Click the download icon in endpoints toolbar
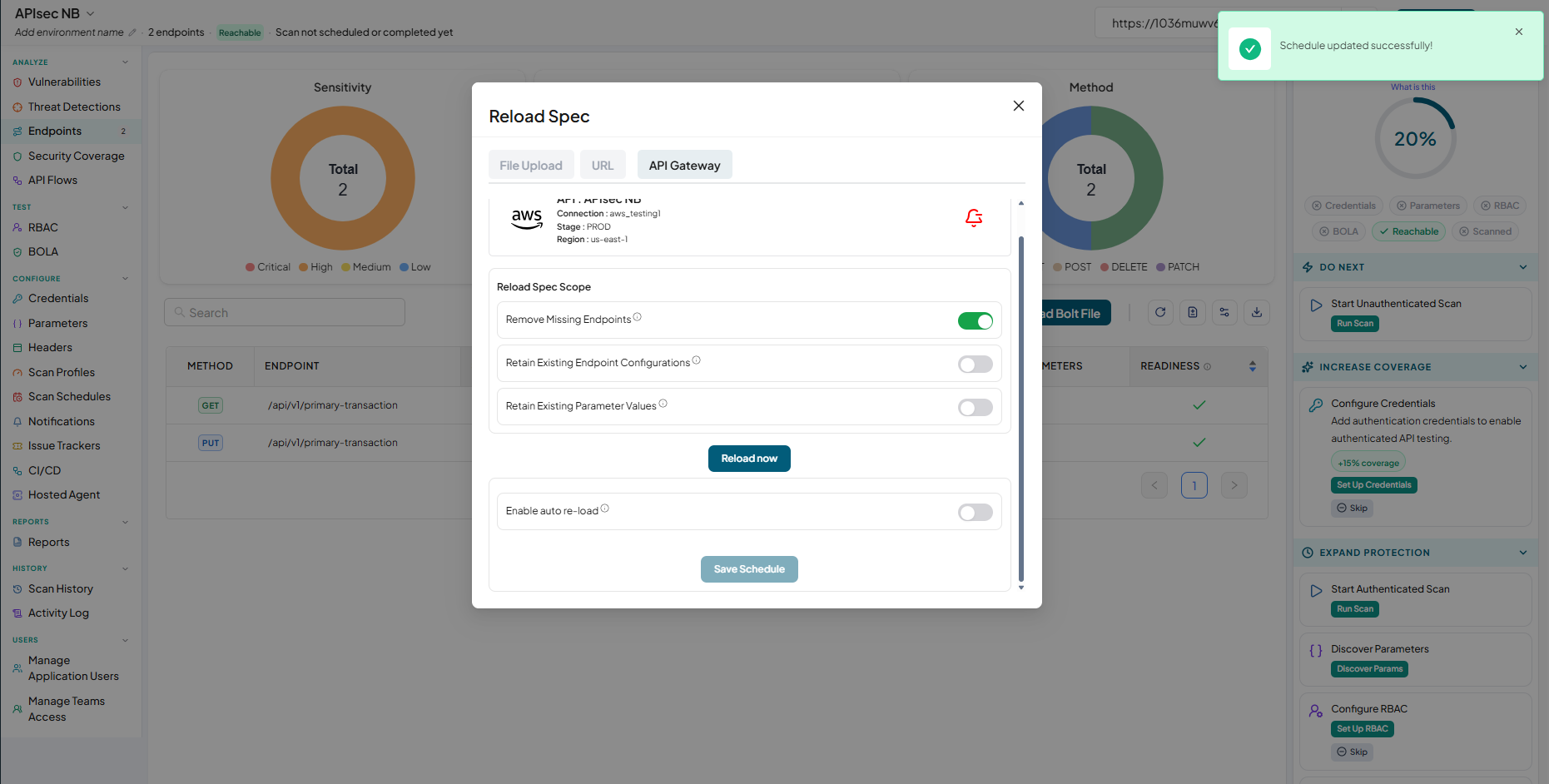The width and height of the screenshot is (1549, 784). point(1257,312)
